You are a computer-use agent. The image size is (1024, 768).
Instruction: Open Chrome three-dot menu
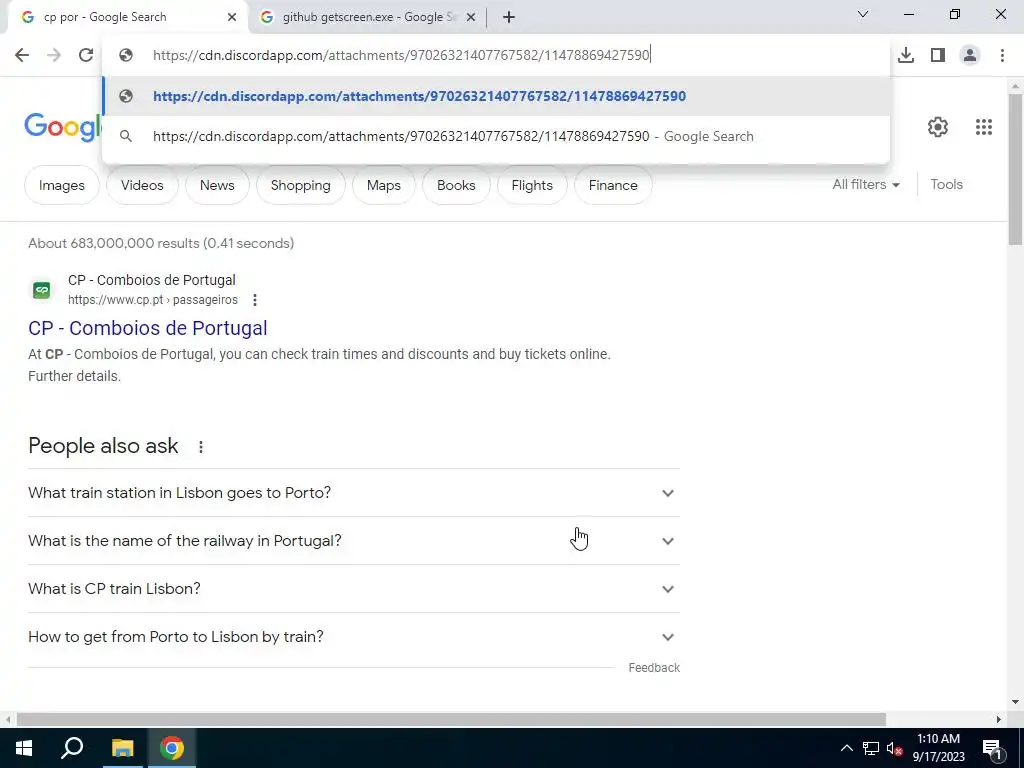click(1002, 55)
